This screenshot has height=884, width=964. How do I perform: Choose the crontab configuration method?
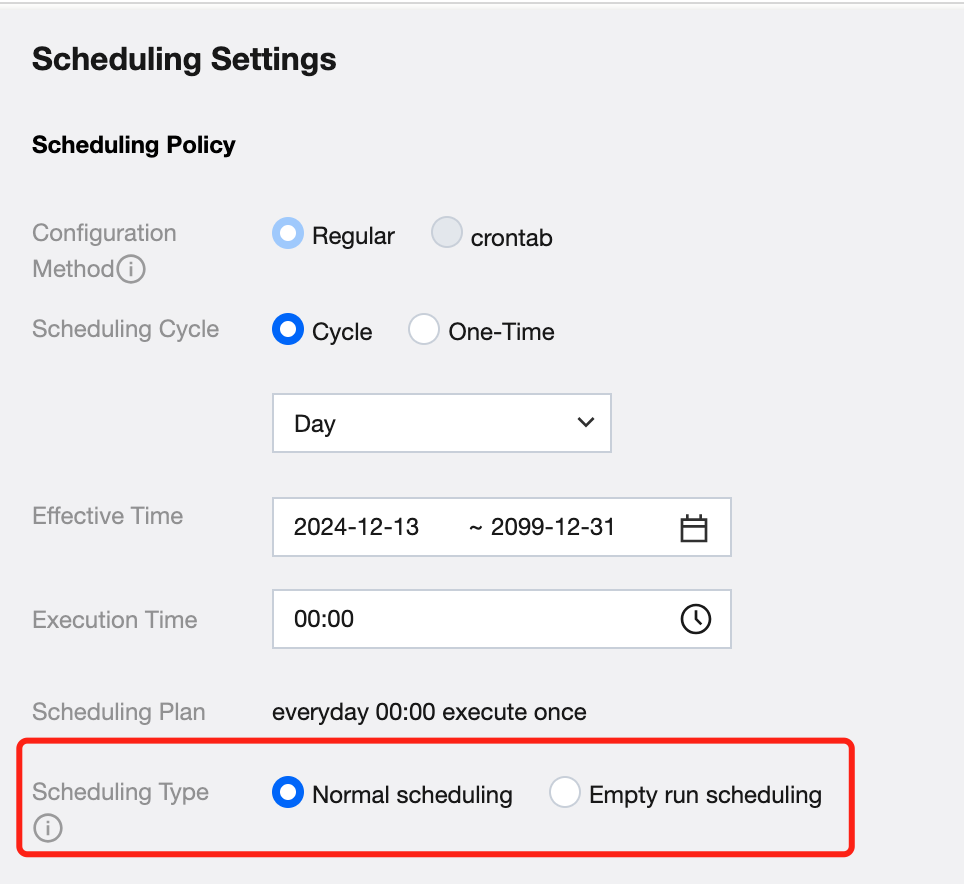click(x=446, y=235)
